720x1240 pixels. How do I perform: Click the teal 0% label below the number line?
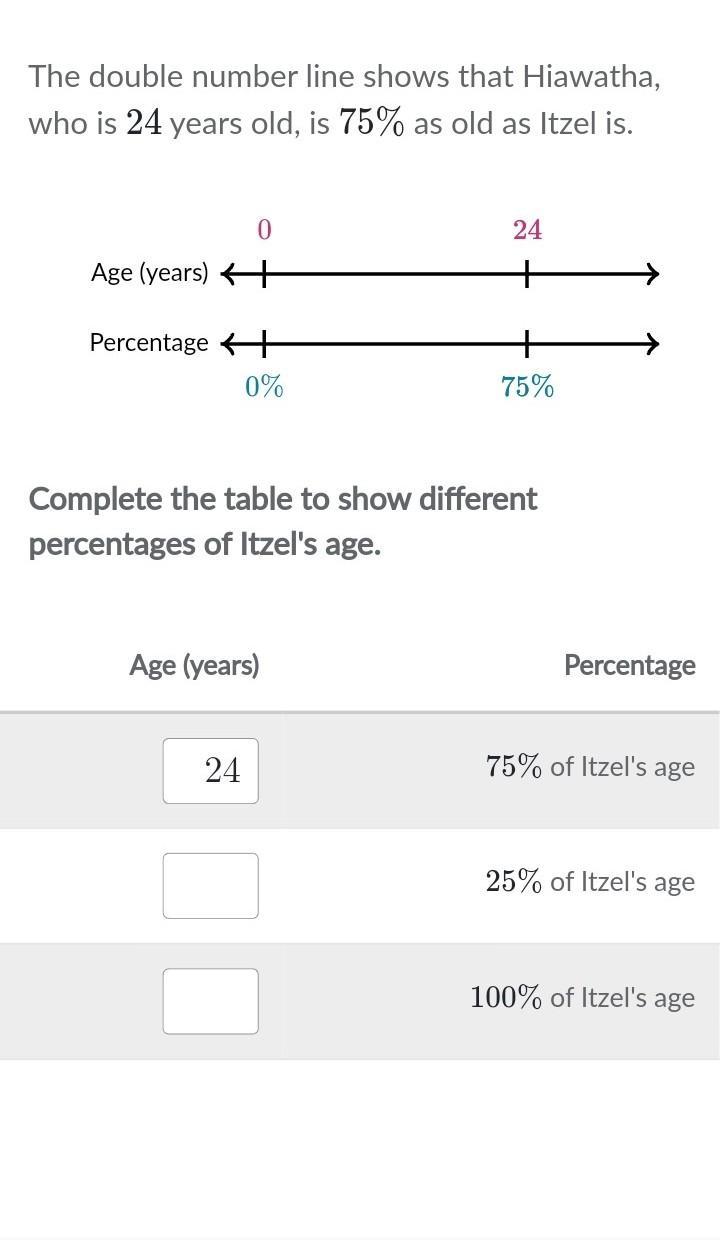coord(264,387)
